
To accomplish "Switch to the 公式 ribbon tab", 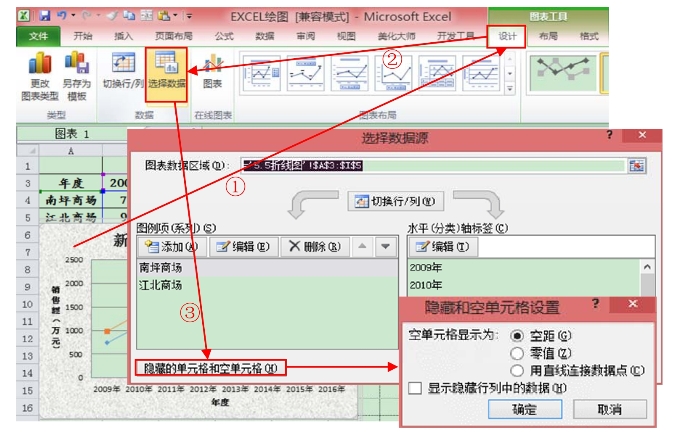I will (x=223, y=36).
